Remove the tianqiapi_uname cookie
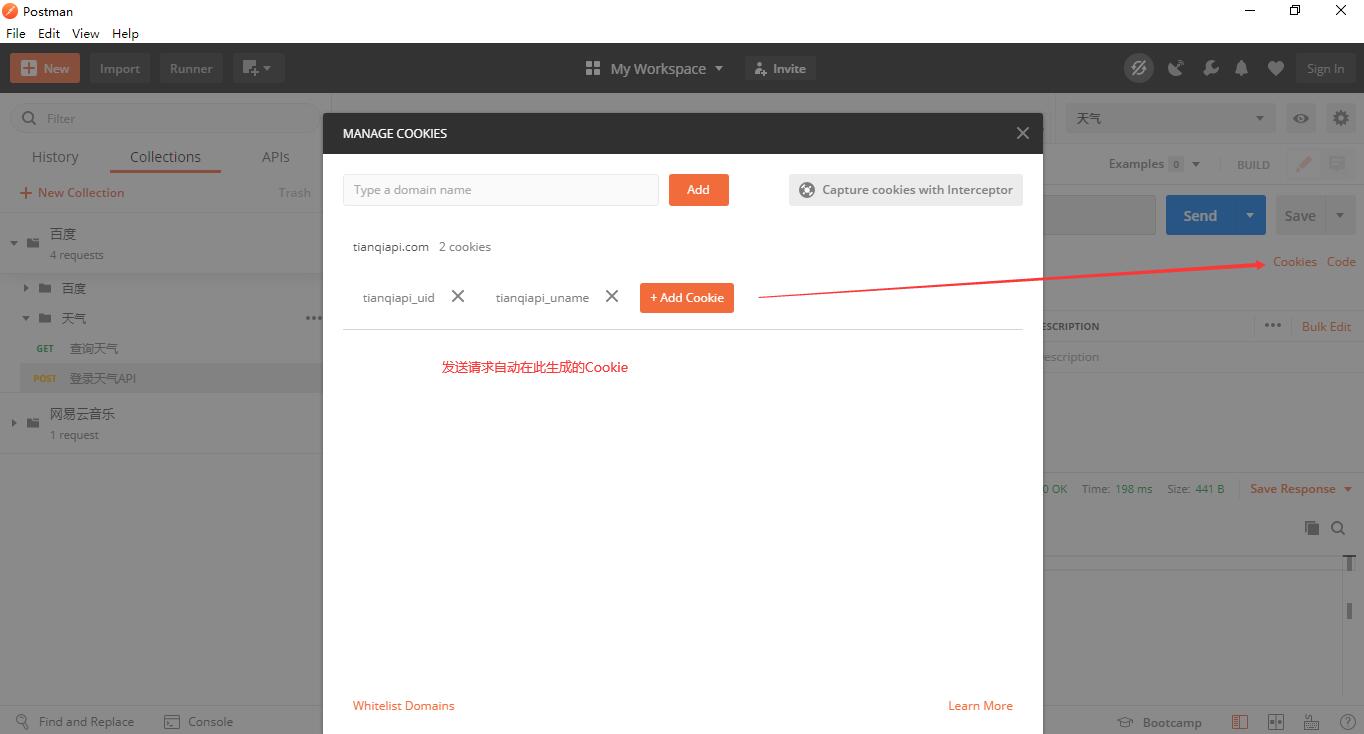The height and width of the screenshot is (734, 1364). point(612,296)
